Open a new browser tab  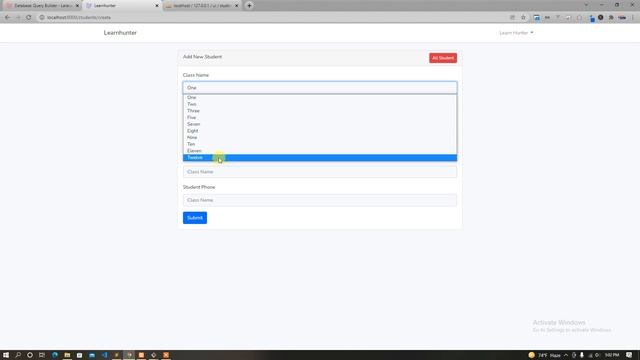click(249, 6)
